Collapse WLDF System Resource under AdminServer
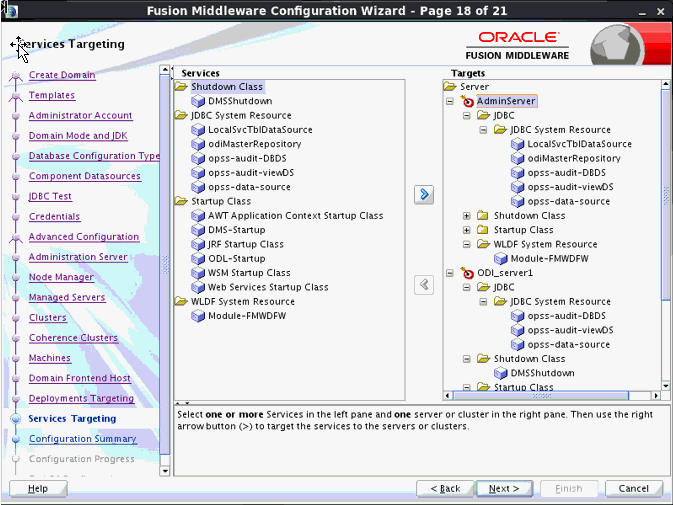 pyautogui.click(x=467, y=245)
